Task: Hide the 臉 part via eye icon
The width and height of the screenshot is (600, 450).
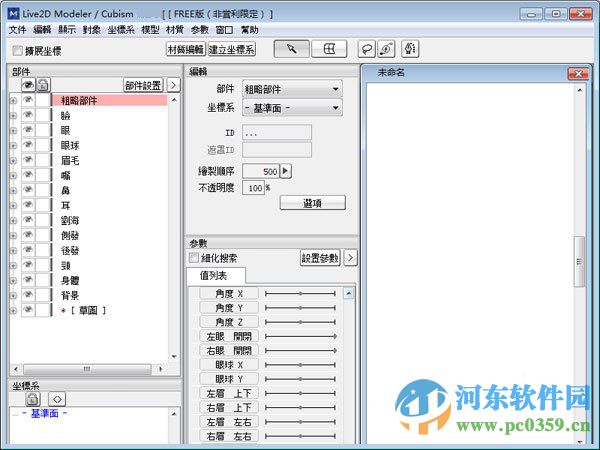Action: click(x=28, y=115)
